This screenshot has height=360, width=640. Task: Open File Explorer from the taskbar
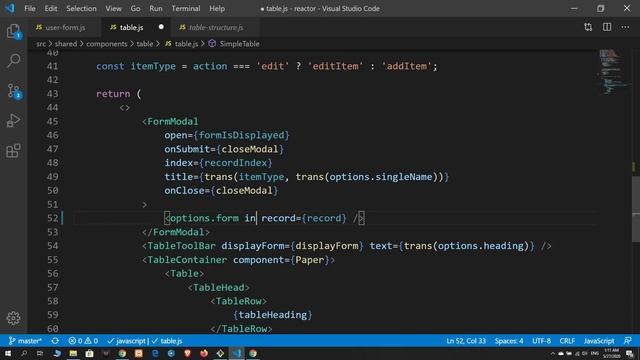tap(73, 353)
